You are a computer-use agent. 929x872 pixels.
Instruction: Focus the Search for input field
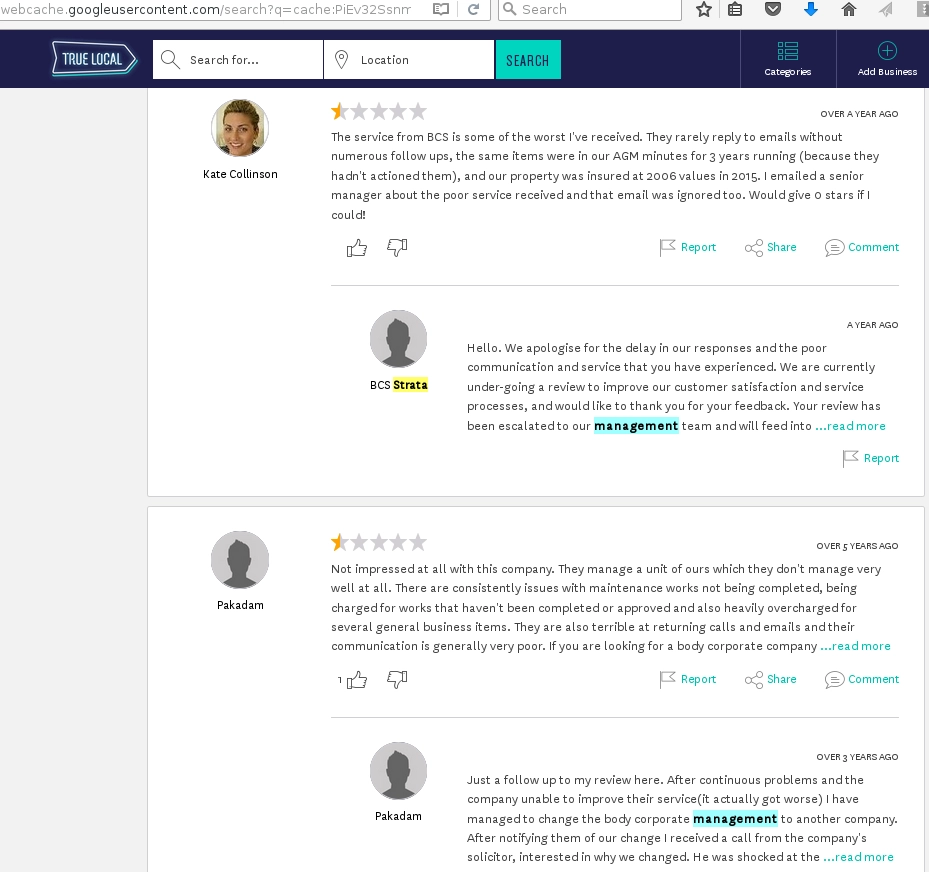[x=238, y=60]
